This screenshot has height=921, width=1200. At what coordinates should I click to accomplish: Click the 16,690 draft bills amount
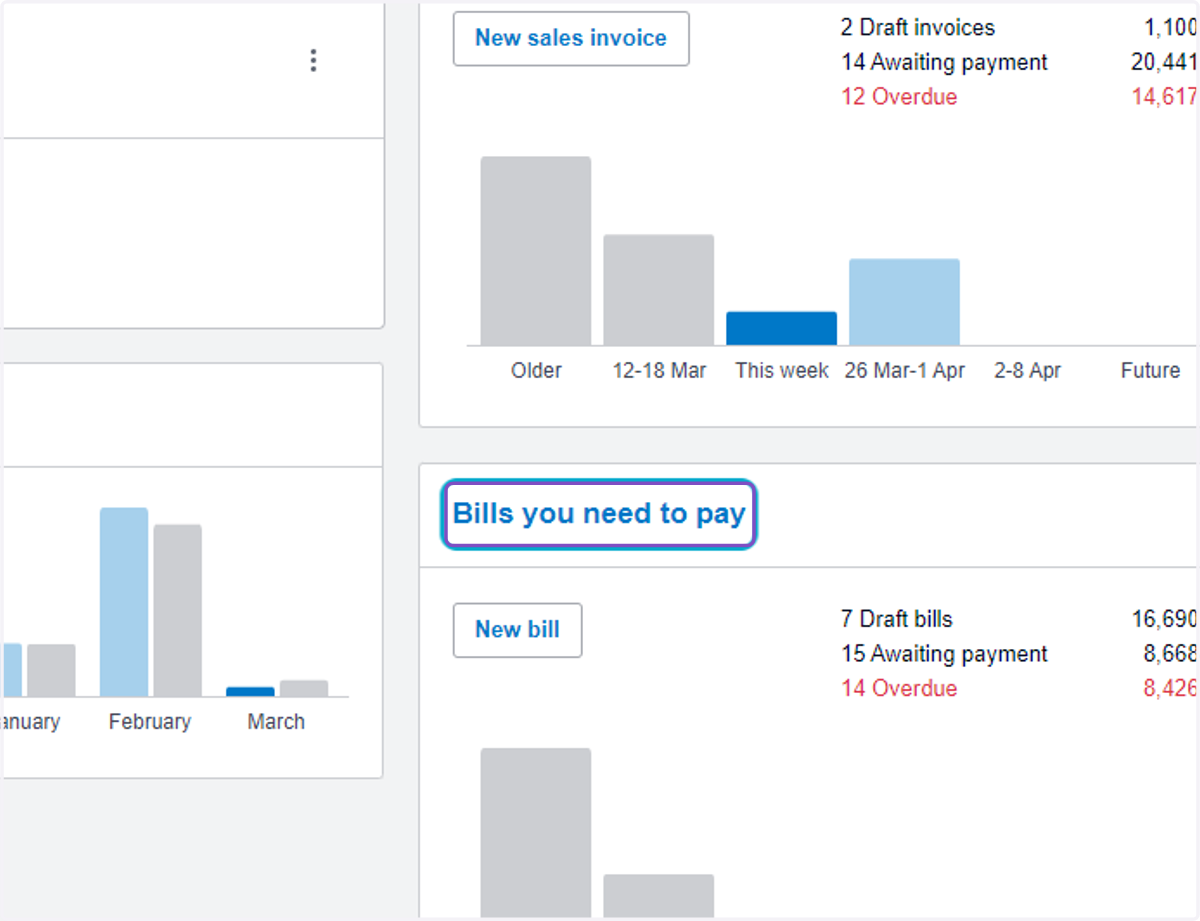pos(1164,619)
